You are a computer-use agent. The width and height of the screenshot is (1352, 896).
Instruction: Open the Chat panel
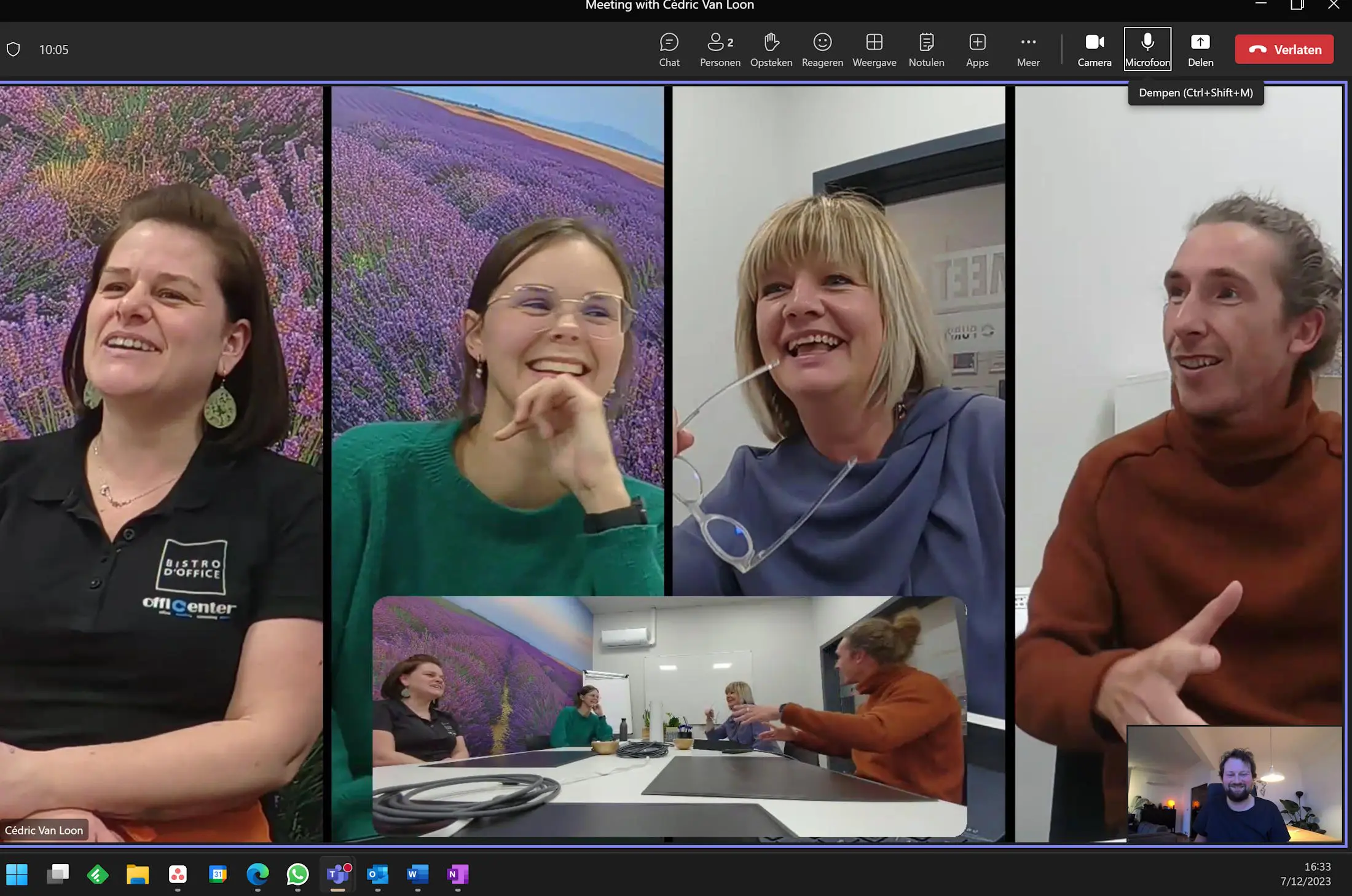pos(669,49)
